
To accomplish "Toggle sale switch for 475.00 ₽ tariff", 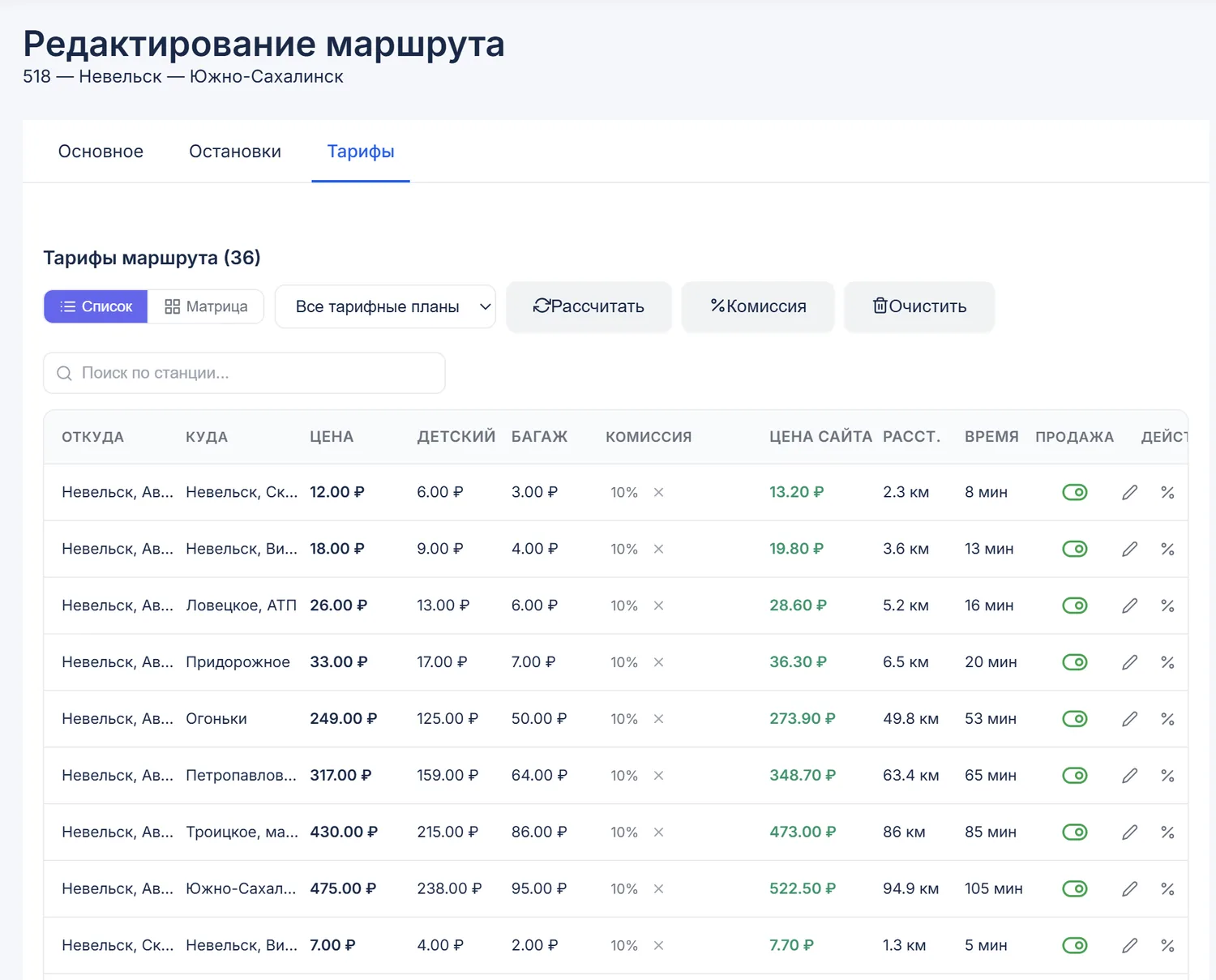I will pyautogui.click(x=1075, y=889).
